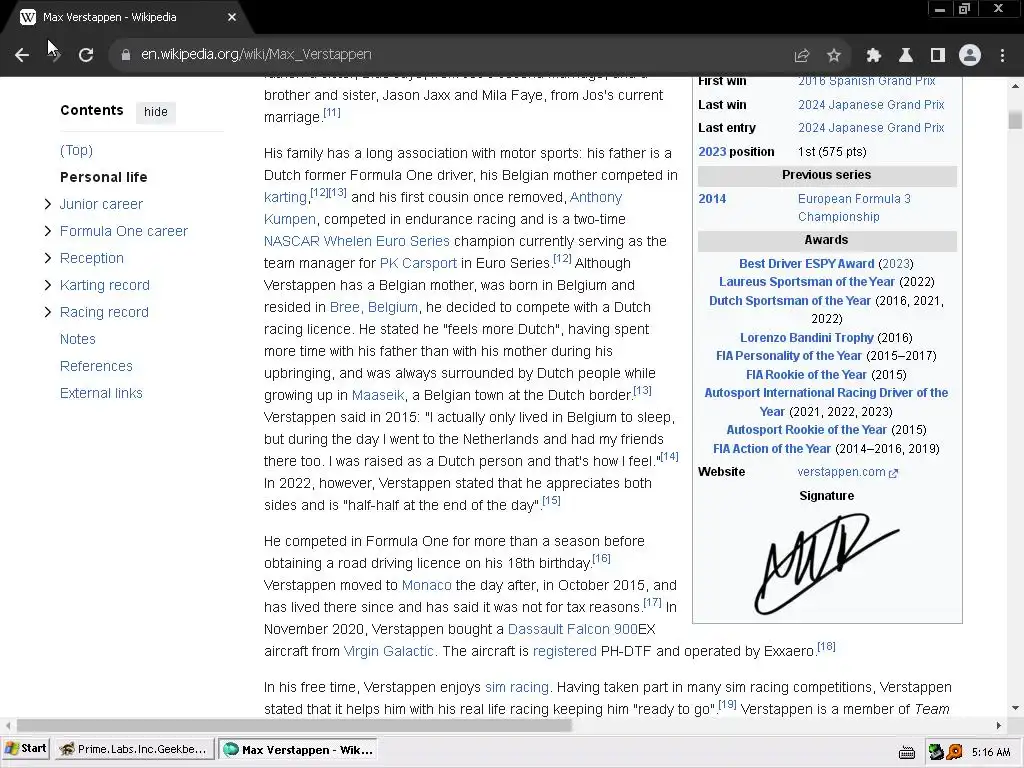
Task: Open citation [18] footnote
Action: tap(826, 647)
